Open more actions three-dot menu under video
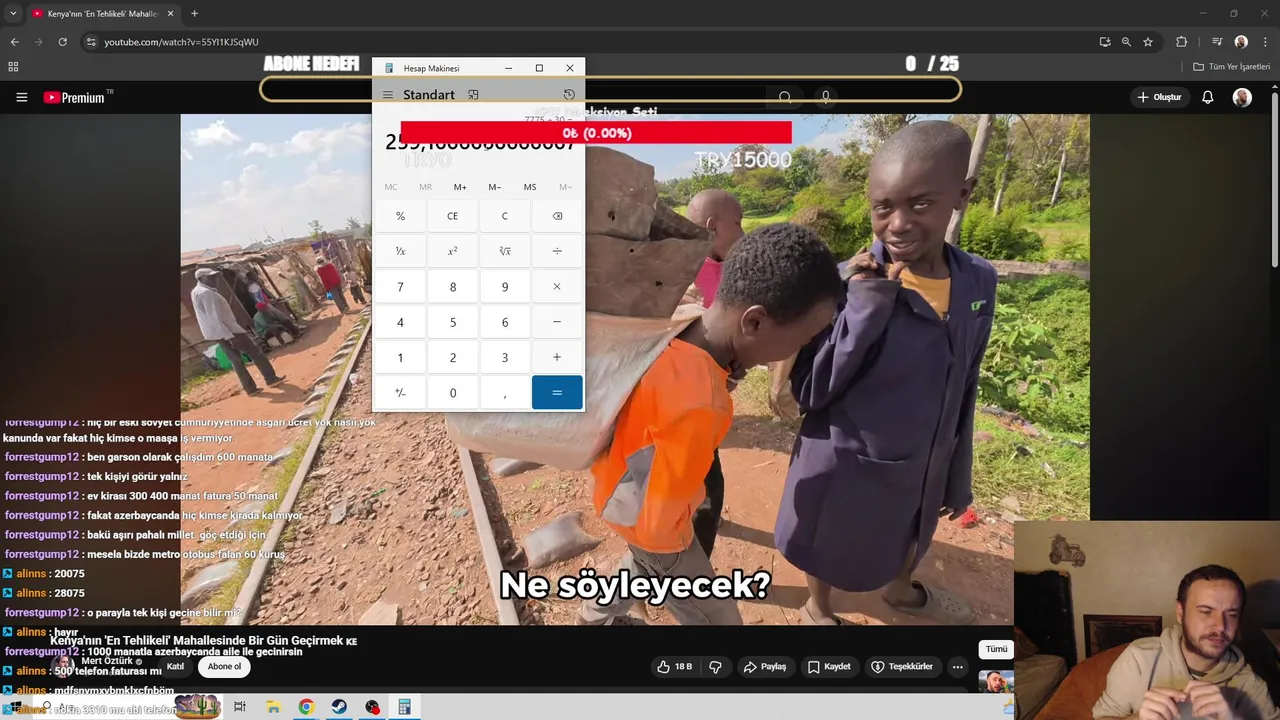Screen dimensions: 1280x720 tap(957, 667)
